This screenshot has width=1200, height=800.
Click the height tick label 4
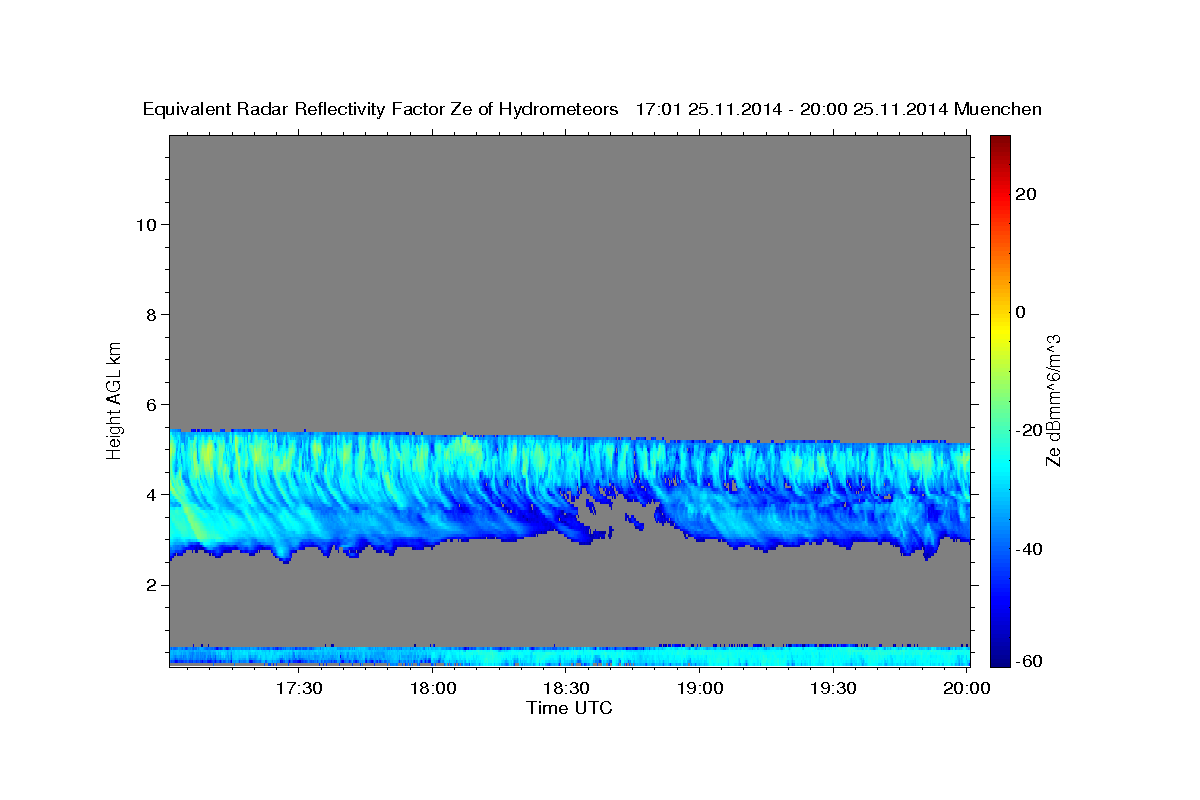click(151, 494)
